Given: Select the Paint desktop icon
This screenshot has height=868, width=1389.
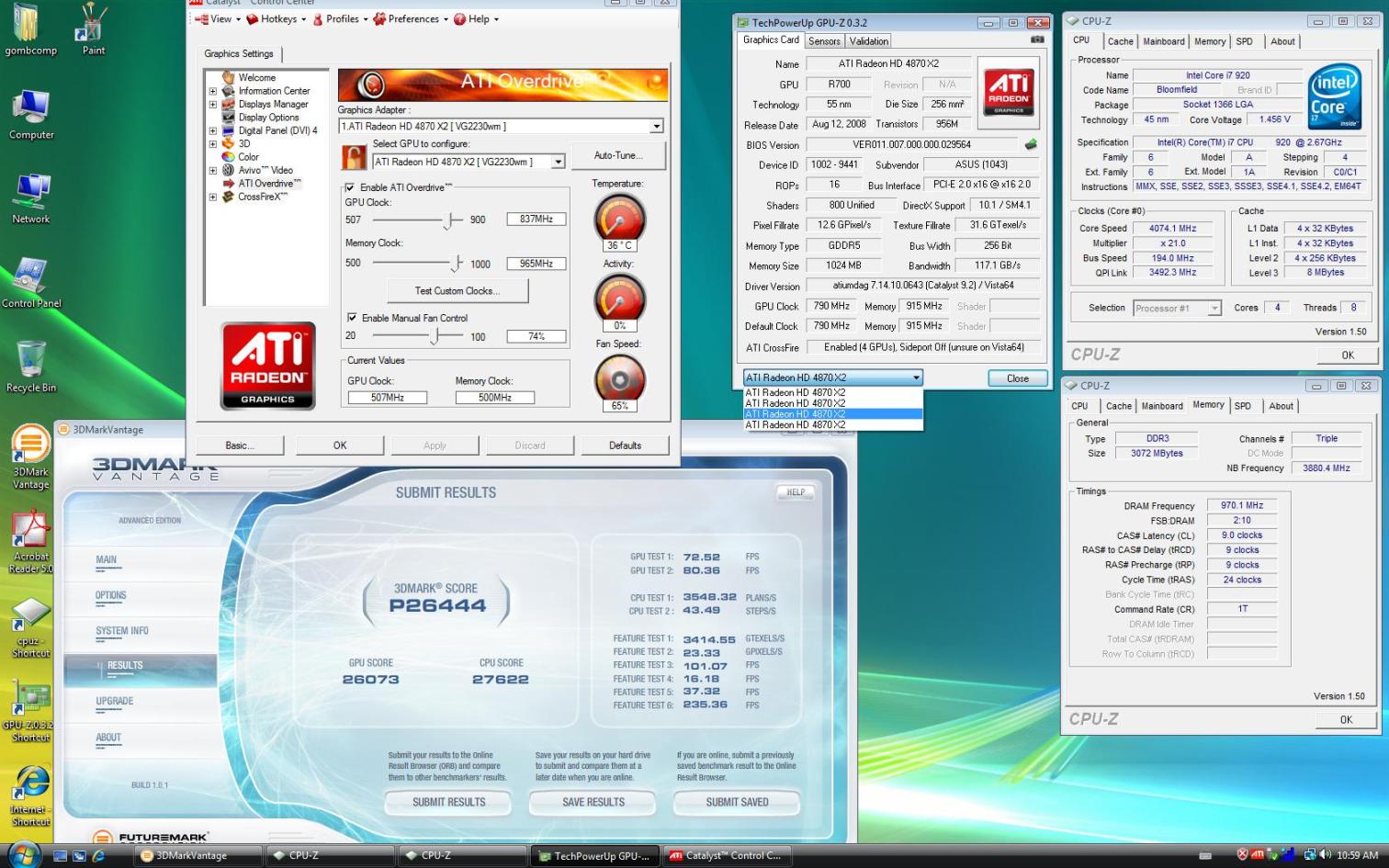Looking at the screenshot, I should tap(93, 30).
